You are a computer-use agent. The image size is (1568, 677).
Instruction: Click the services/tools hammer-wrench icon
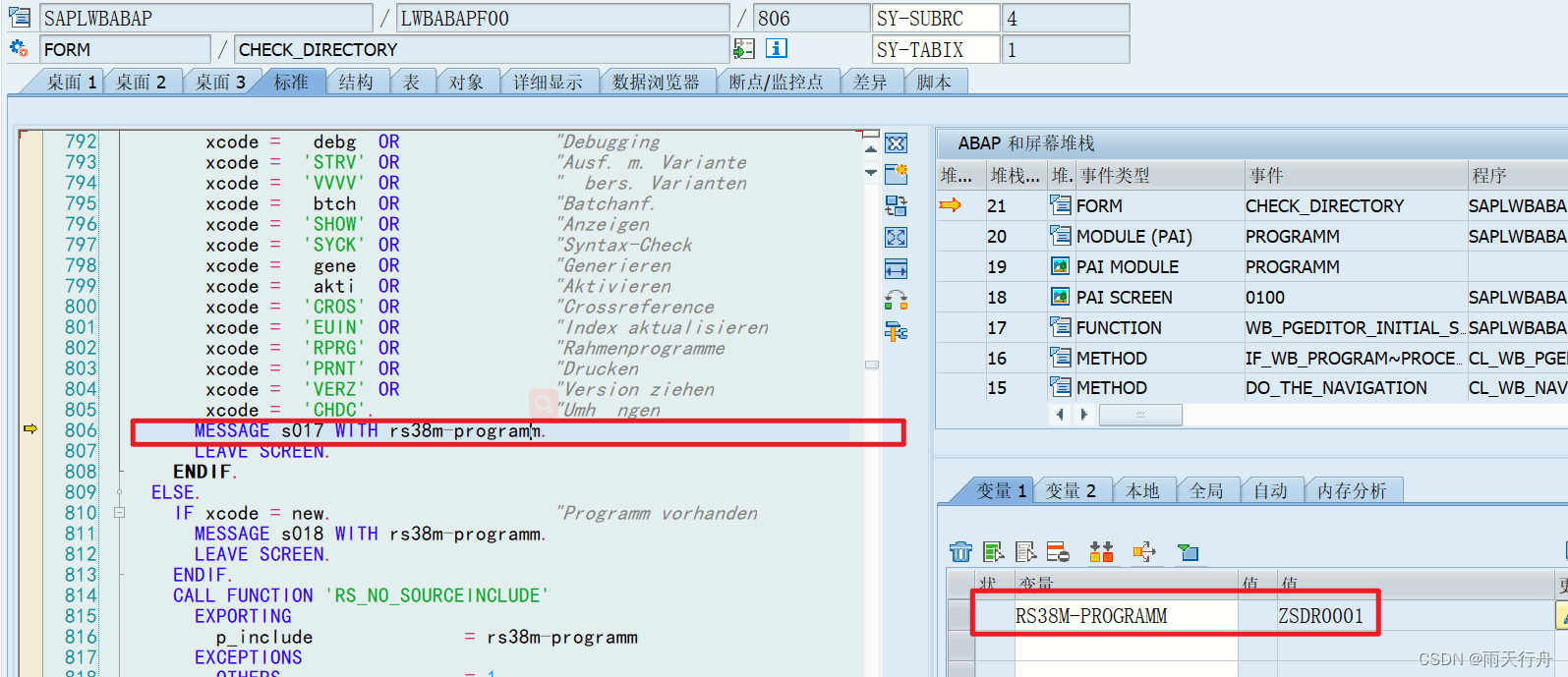(x=896, y=332)
